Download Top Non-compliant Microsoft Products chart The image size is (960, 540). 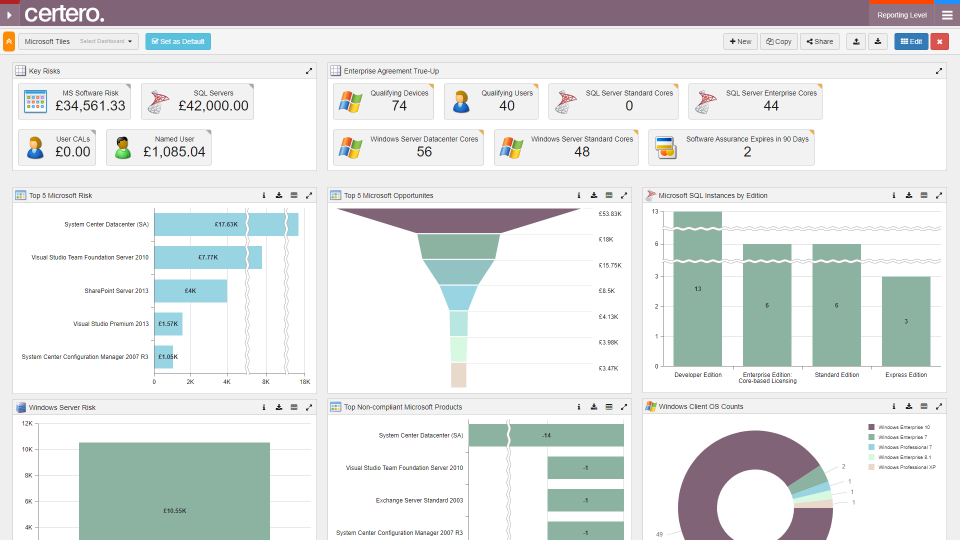point(594,407)
